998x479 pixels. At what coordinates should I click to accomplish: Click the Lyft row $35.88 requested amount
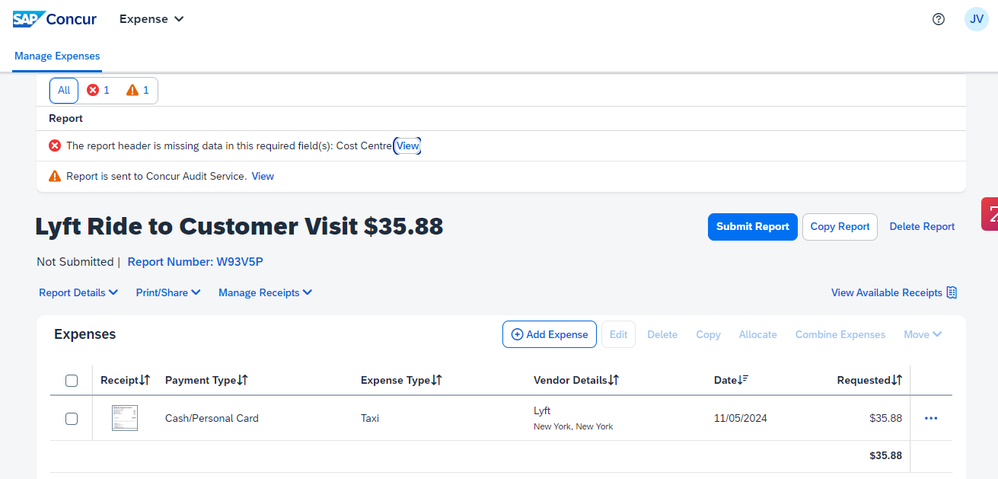point(885,419)
